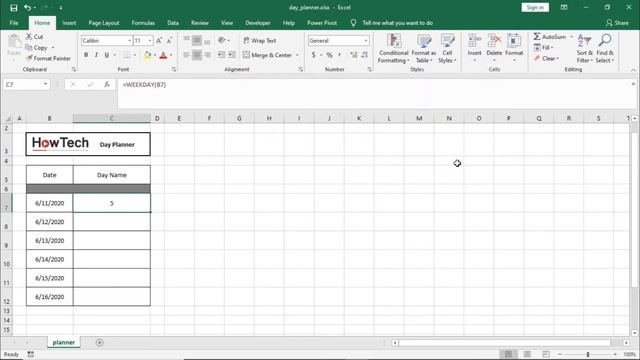This screenshot has width=640, height=360.
Task: Click the Copy icon
Action: coord(29,47)
